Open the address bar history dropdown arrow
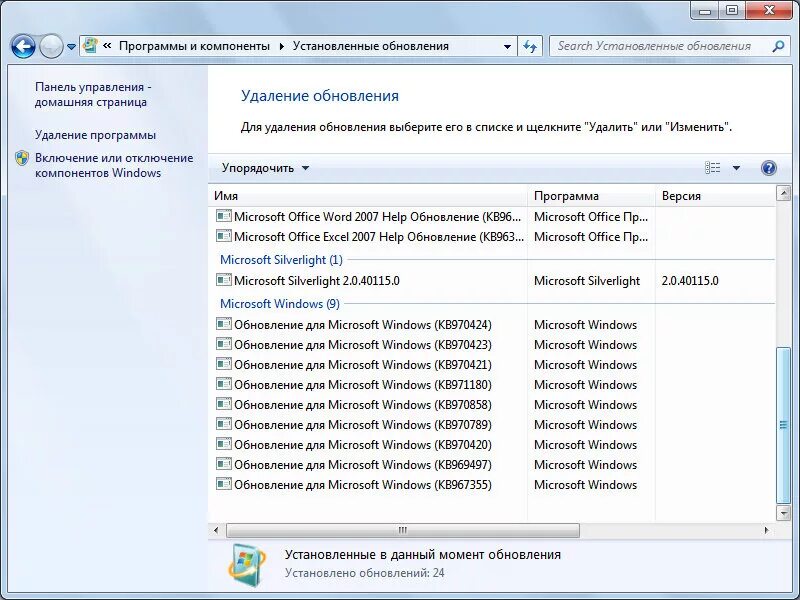 (x=507, y=46)
